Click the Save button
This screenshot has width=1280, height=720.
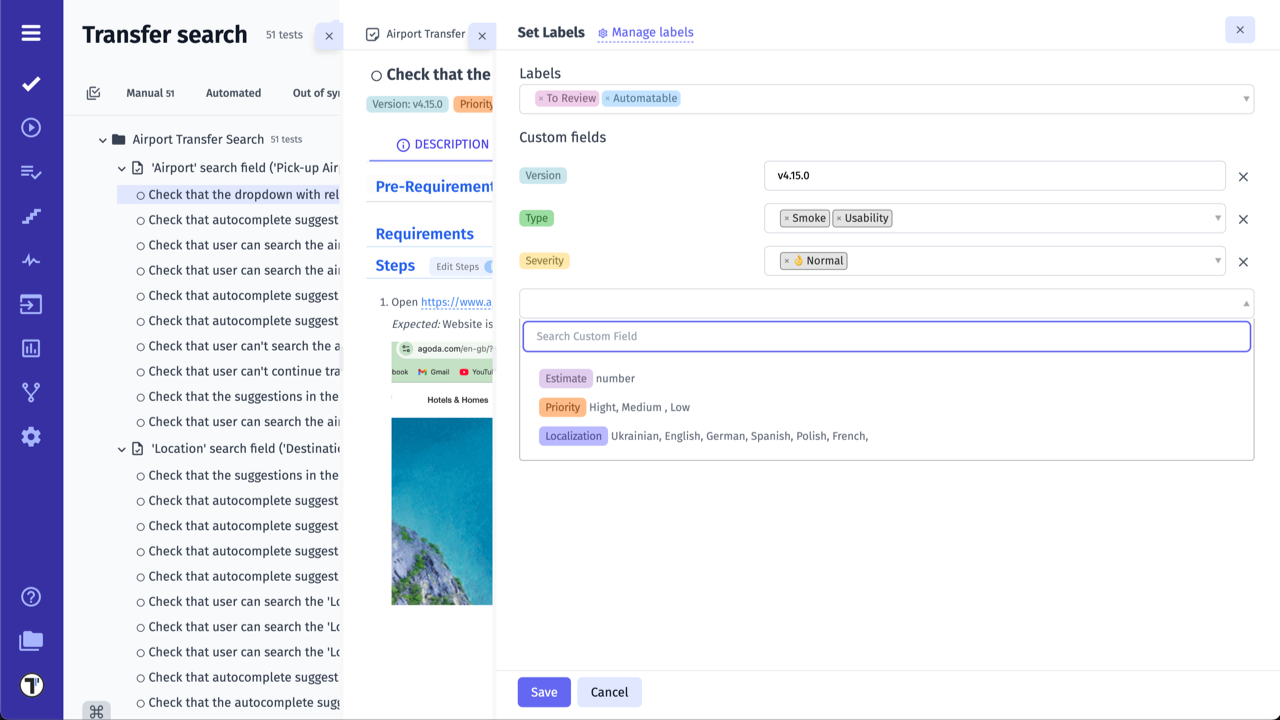[x=544, y=692]
